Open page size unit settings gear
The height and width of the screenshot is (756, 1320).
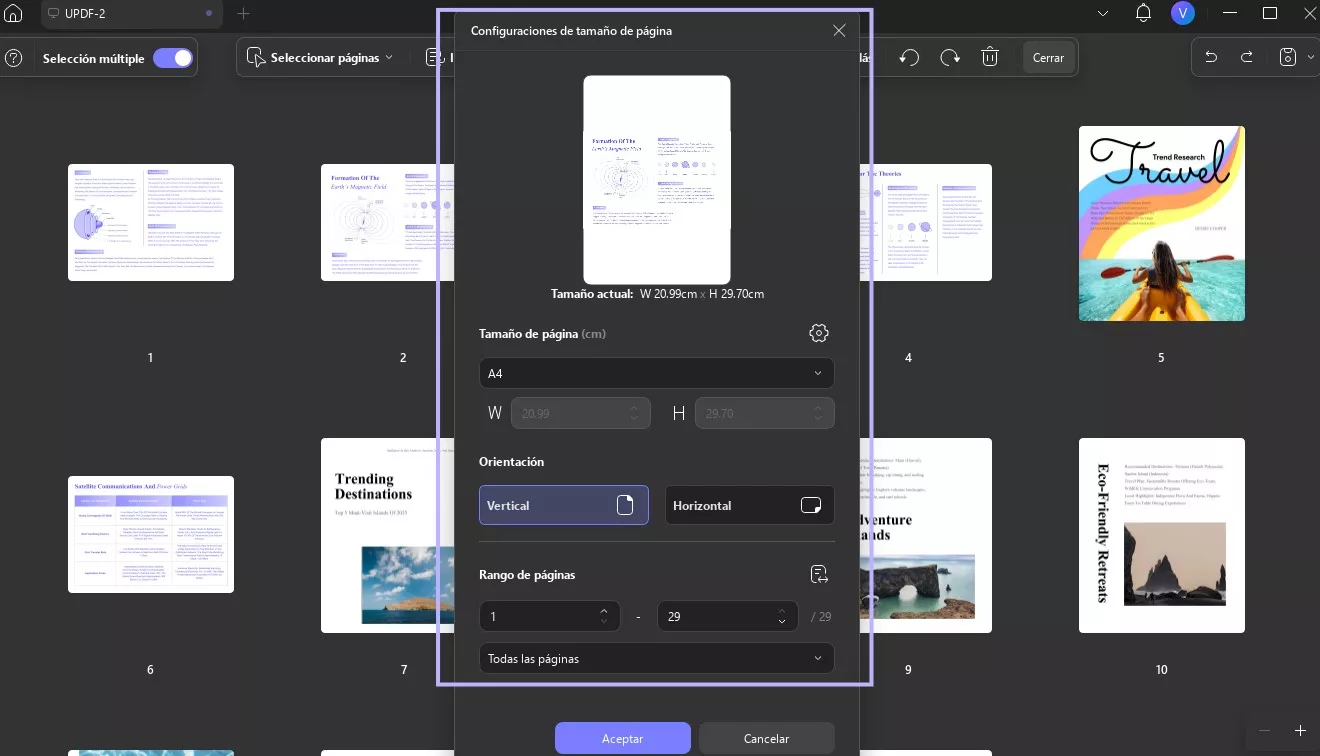click(819, 333)
